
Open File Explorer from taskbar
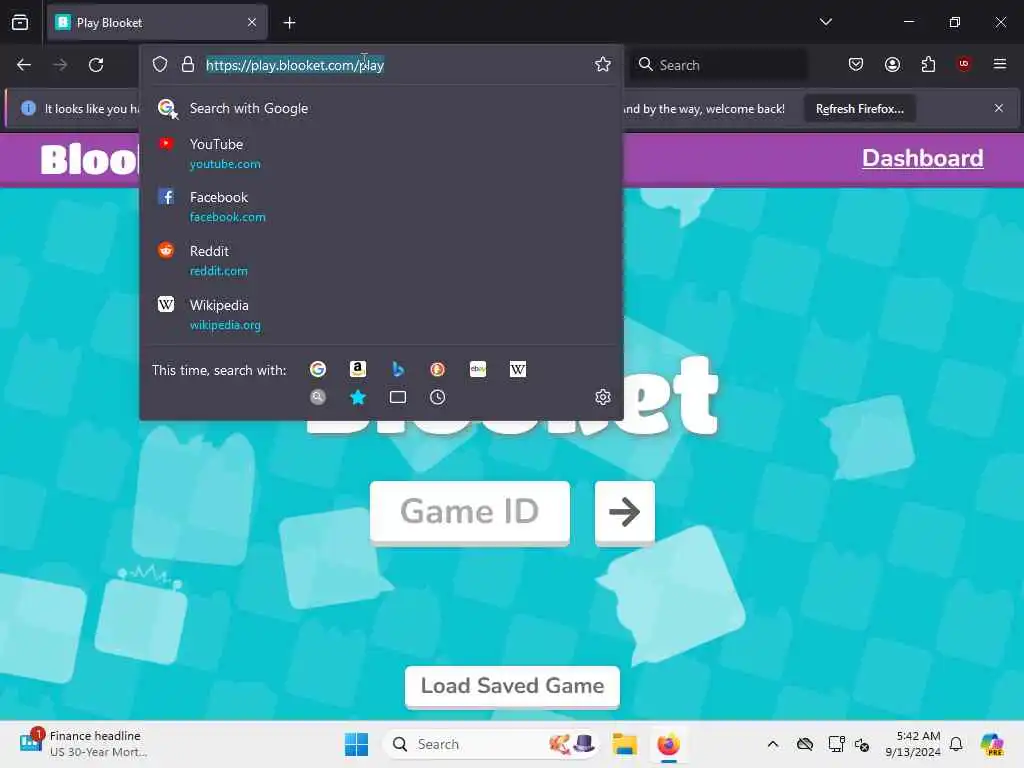point(624,744)
